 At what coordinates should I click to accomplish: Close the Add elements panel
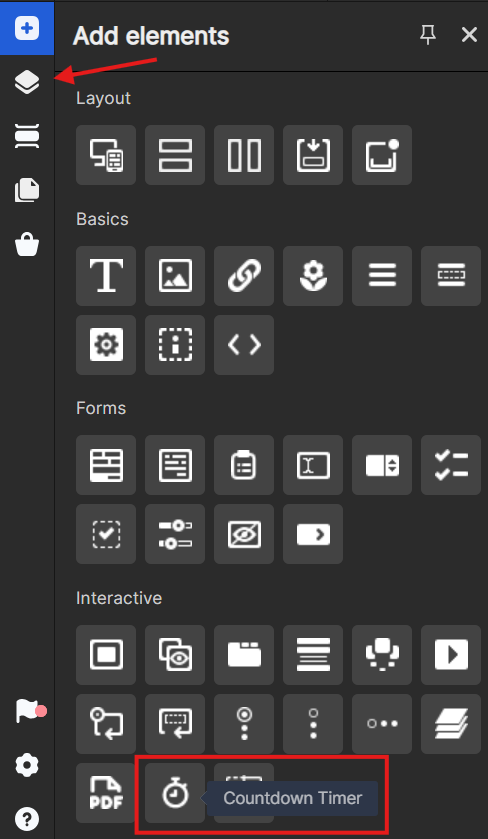coord(469,35)
